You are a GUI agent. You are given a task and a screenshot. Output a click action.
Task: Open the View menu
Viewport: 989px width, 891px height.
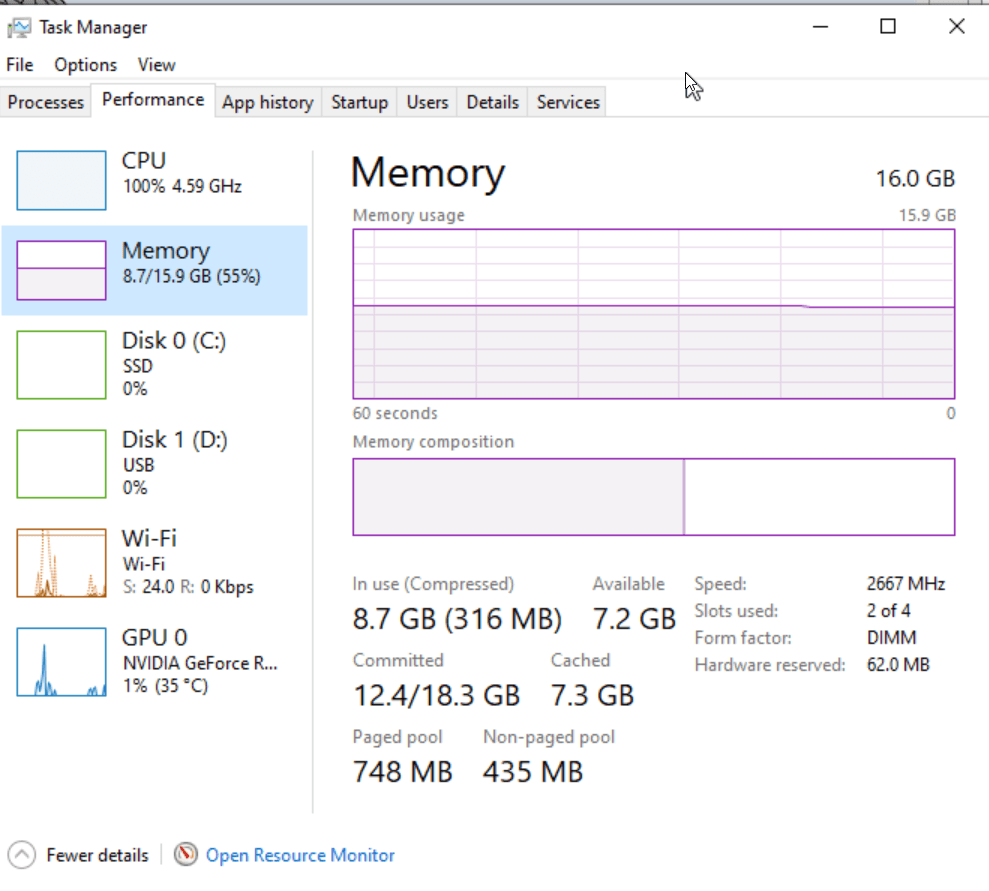click(156, 65)
